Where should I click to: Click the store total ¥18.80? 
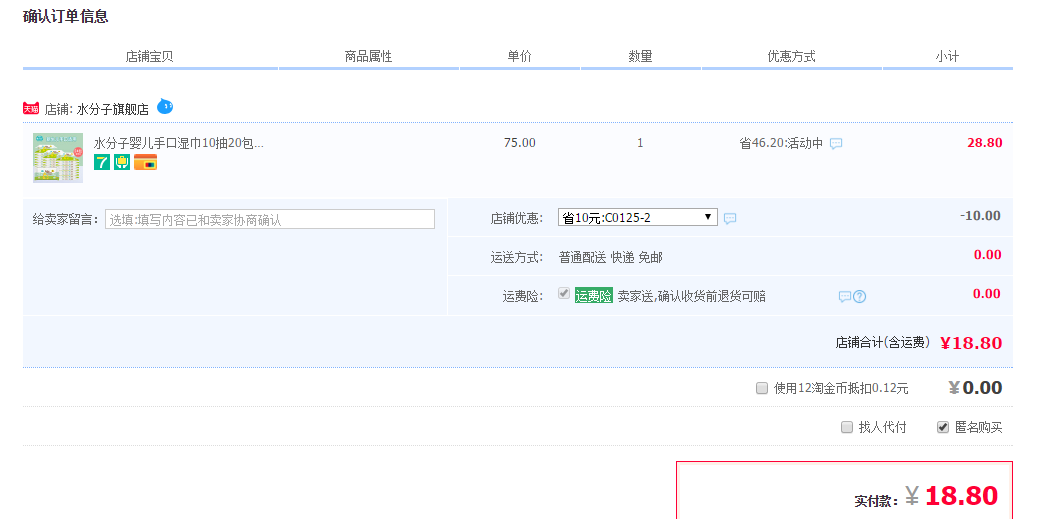[971, 342]
